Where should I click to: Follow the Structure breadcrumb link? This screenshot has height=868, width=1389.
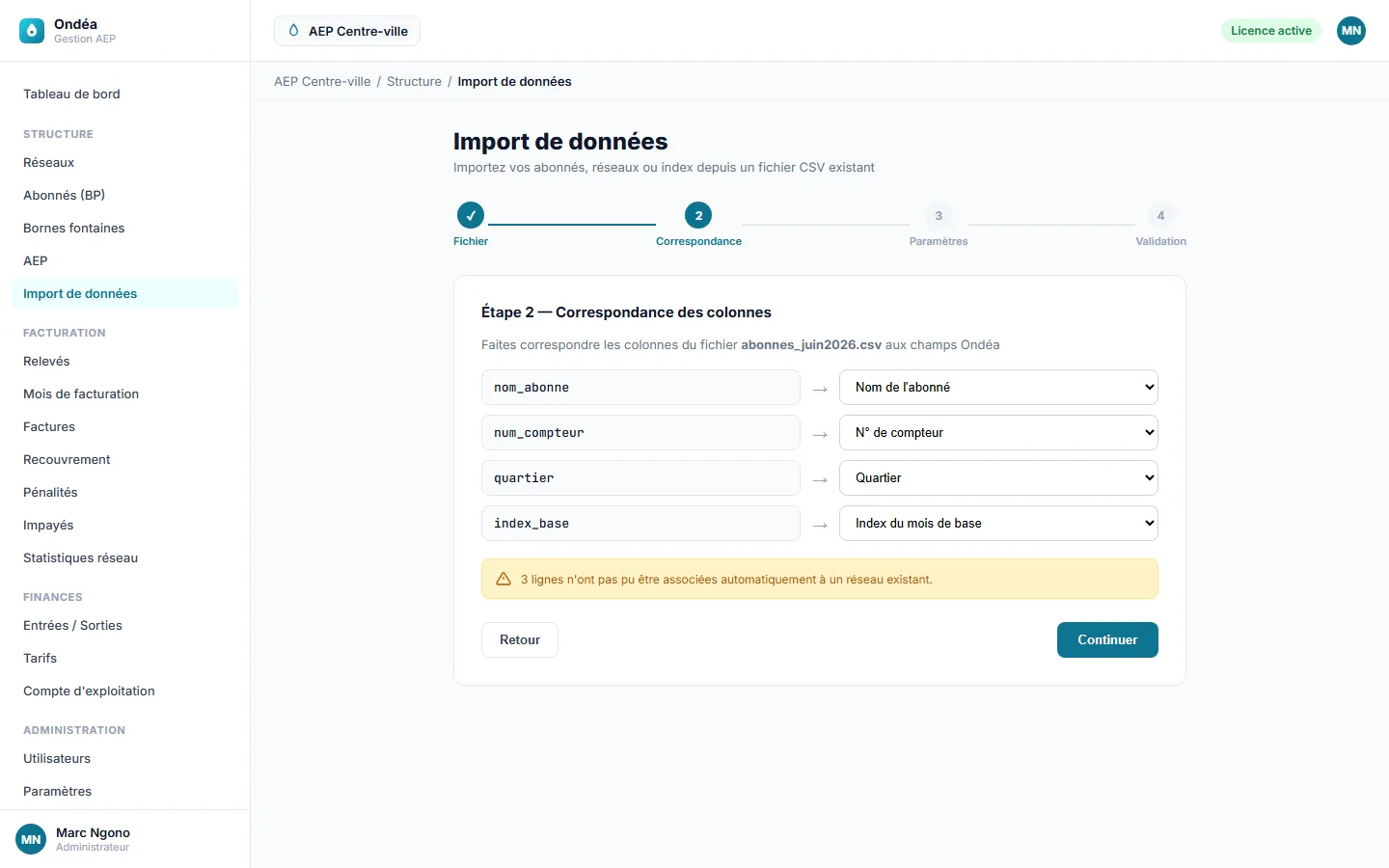(414, 81)
